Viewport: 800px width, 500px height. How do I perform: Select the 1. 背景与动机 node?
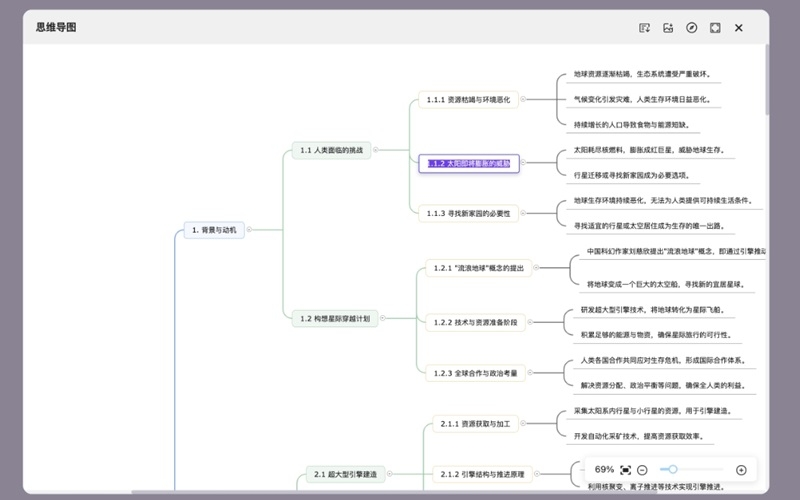tap(214, 230)
